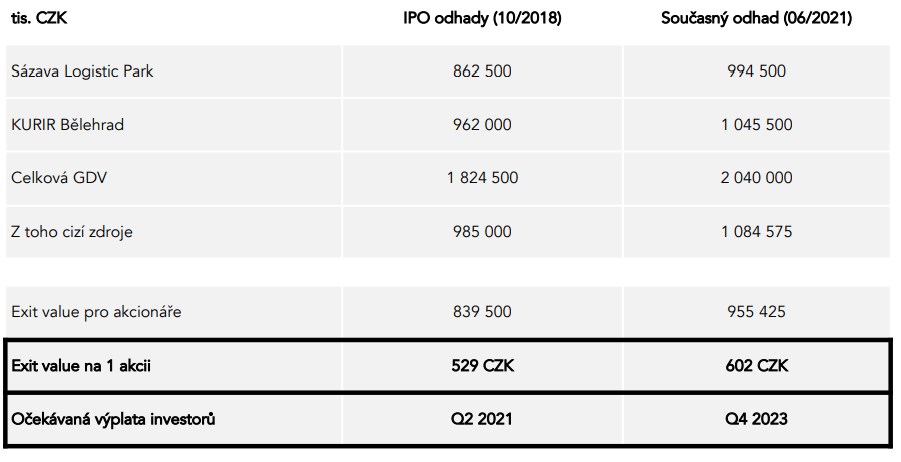
Task: Click the 862 500 IPO value cell
Action: tap(482, 71)
